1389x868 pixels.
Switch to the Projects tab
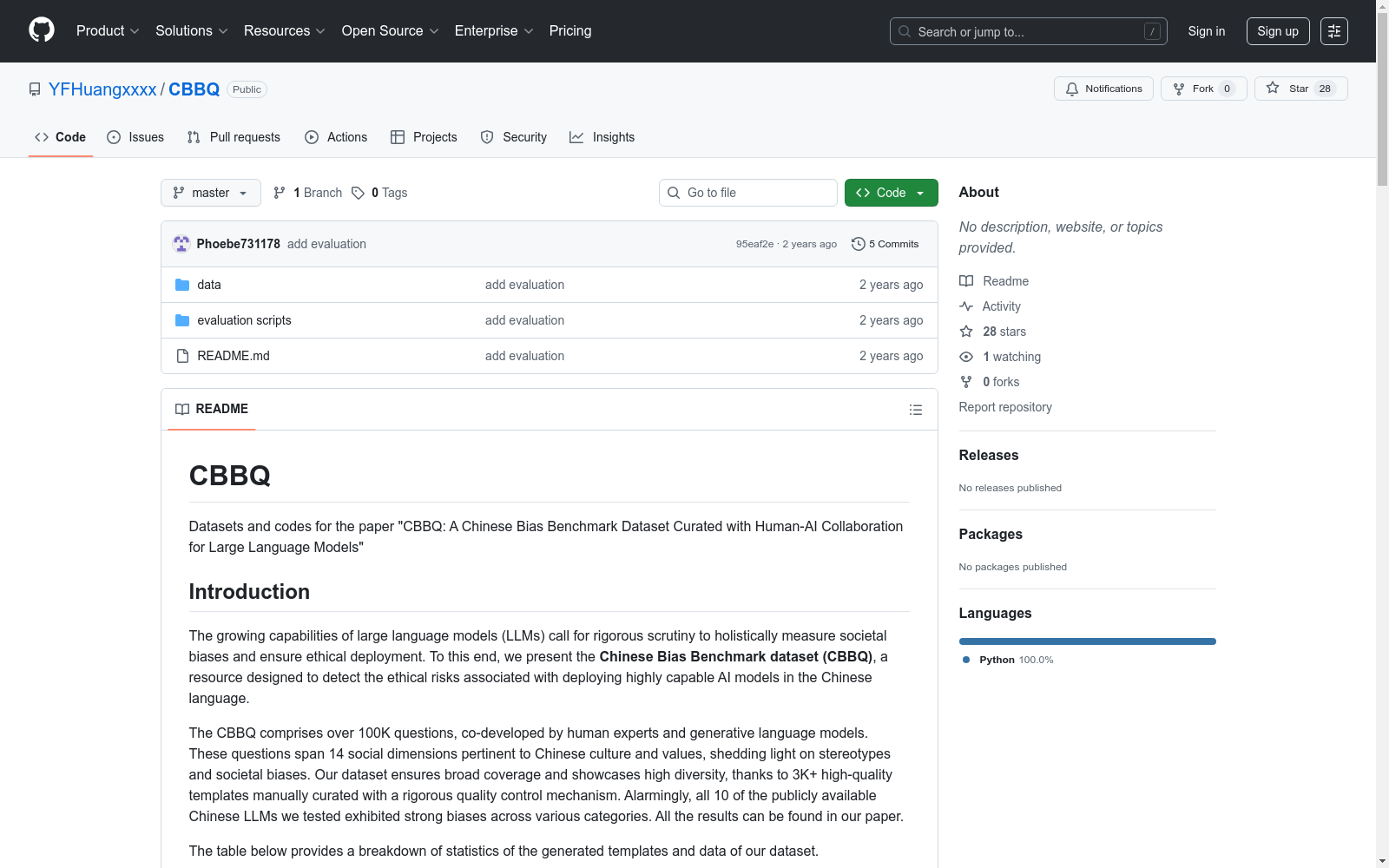(424, 137)
